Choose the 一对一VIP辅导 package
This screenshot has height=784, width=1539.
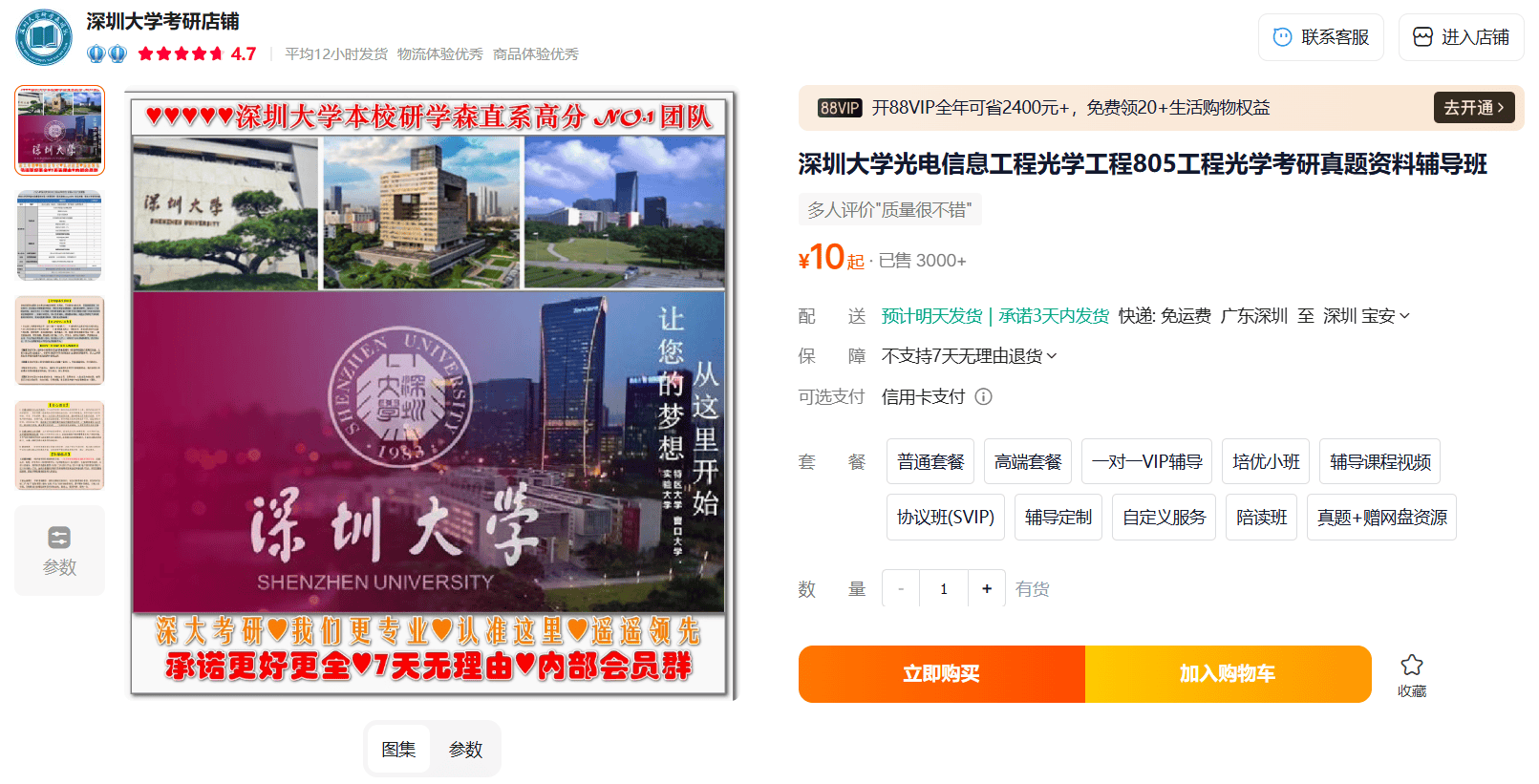click(1146, 462)
